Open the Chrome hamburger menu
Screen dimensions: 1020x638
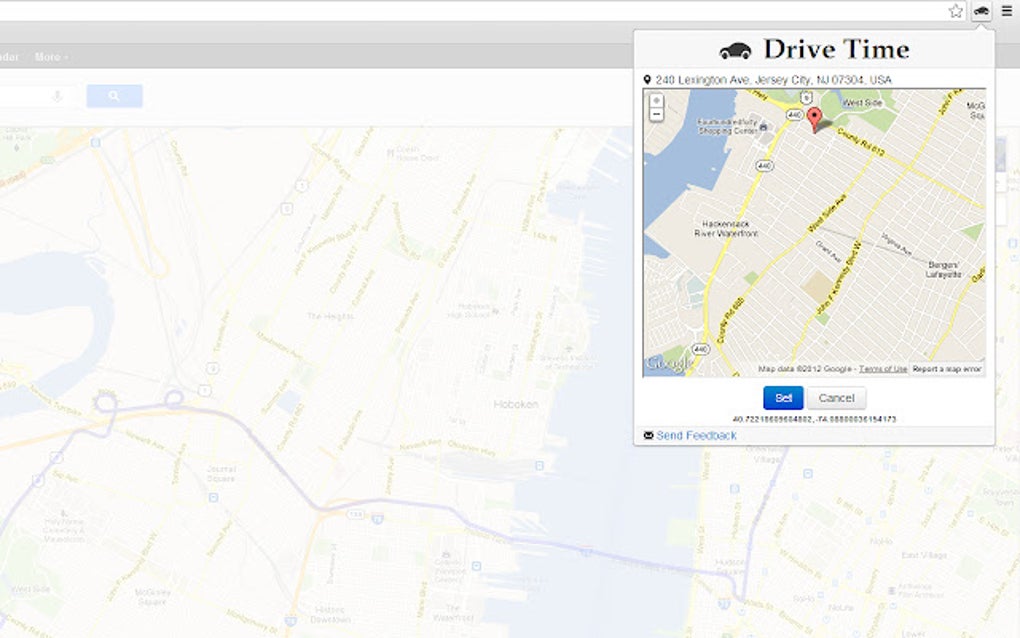coord(1009,11)
